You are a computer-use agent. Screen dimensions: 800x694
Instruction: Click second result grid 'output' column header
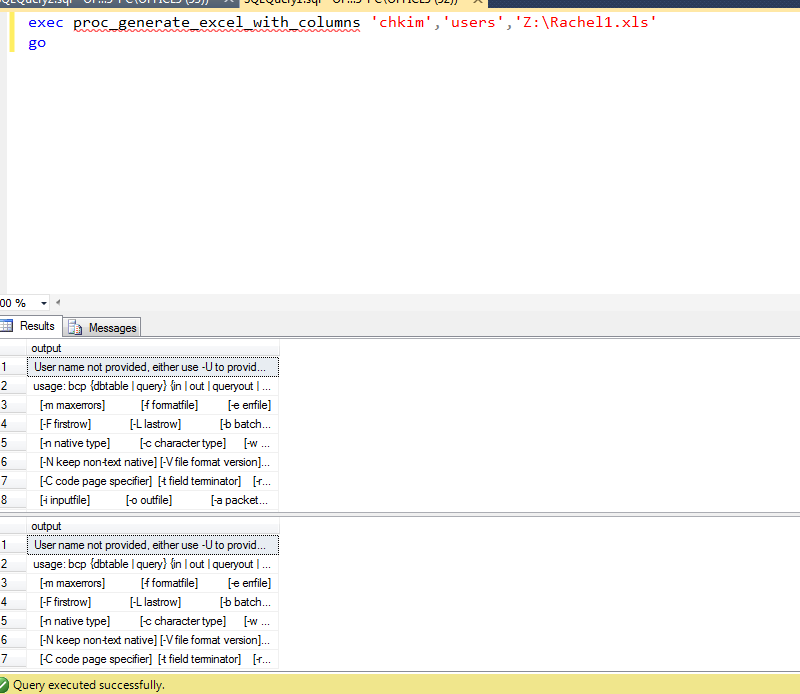(153, 526)
